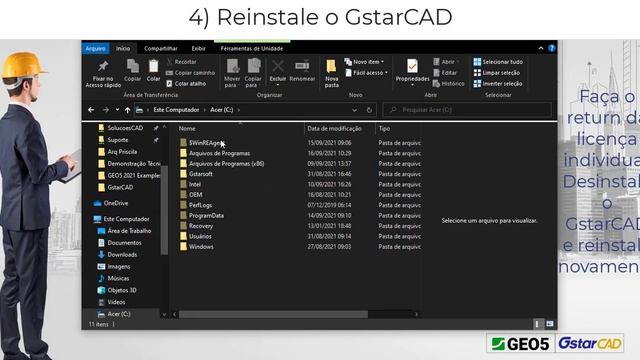Refresh the Acer (C:) folder view
This screenshot has height=360, width=640.
[x=369, y=110]
